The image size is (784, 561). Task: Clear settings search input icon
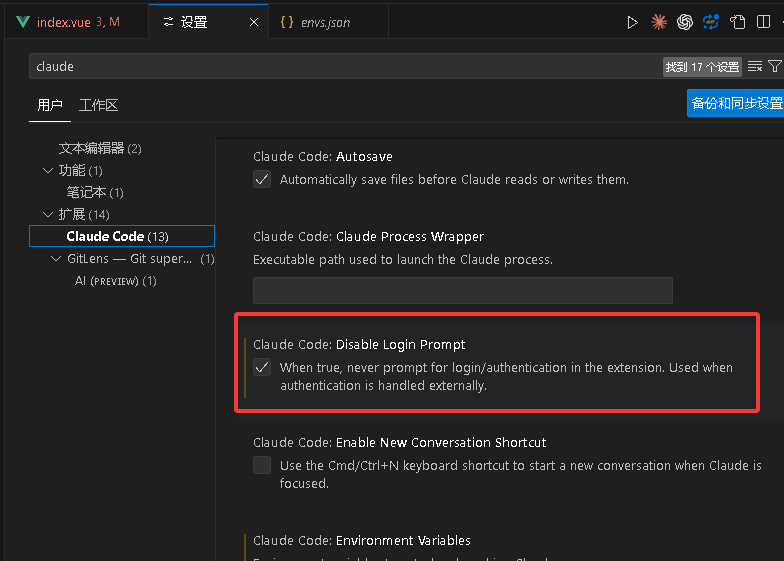click(x=755, y=66)
